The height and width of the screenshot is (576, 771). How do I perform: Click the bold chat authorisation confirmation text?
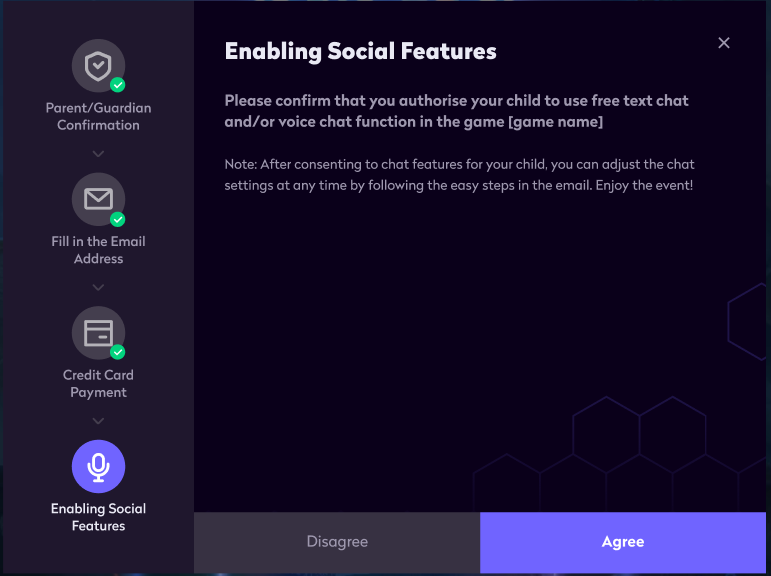pos(456,111)
